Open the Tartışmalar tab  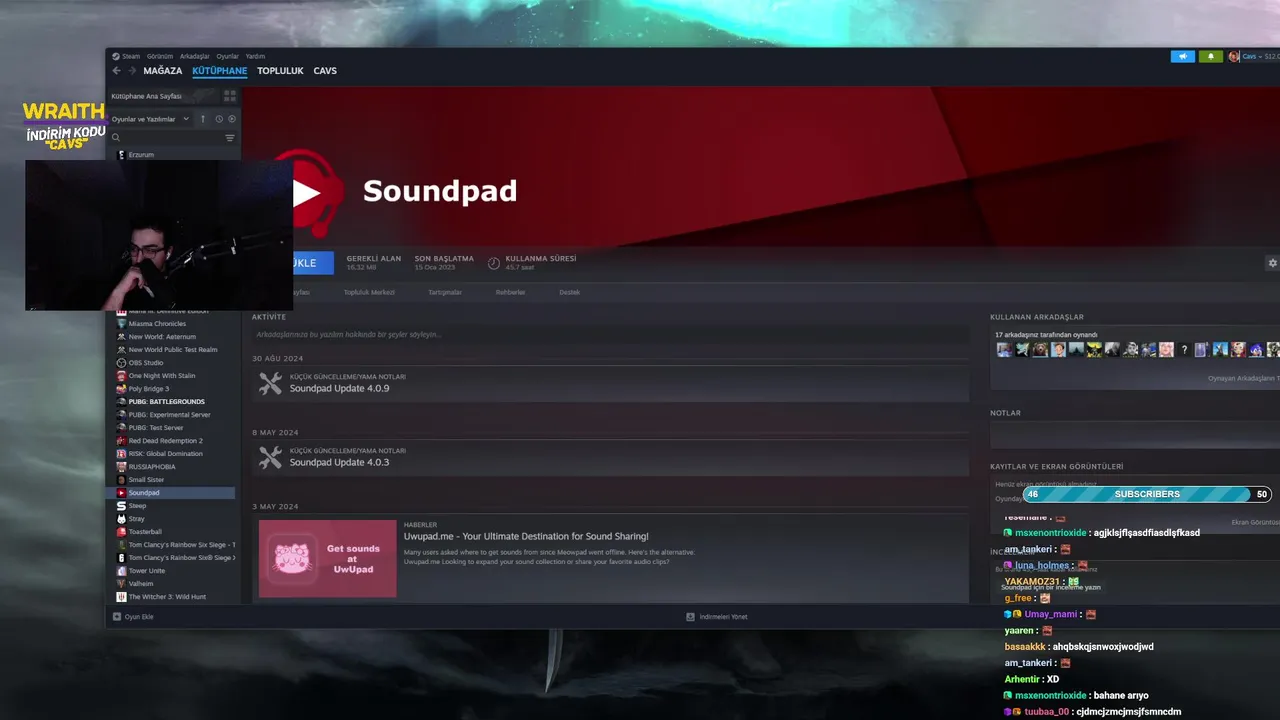[445, 292]
